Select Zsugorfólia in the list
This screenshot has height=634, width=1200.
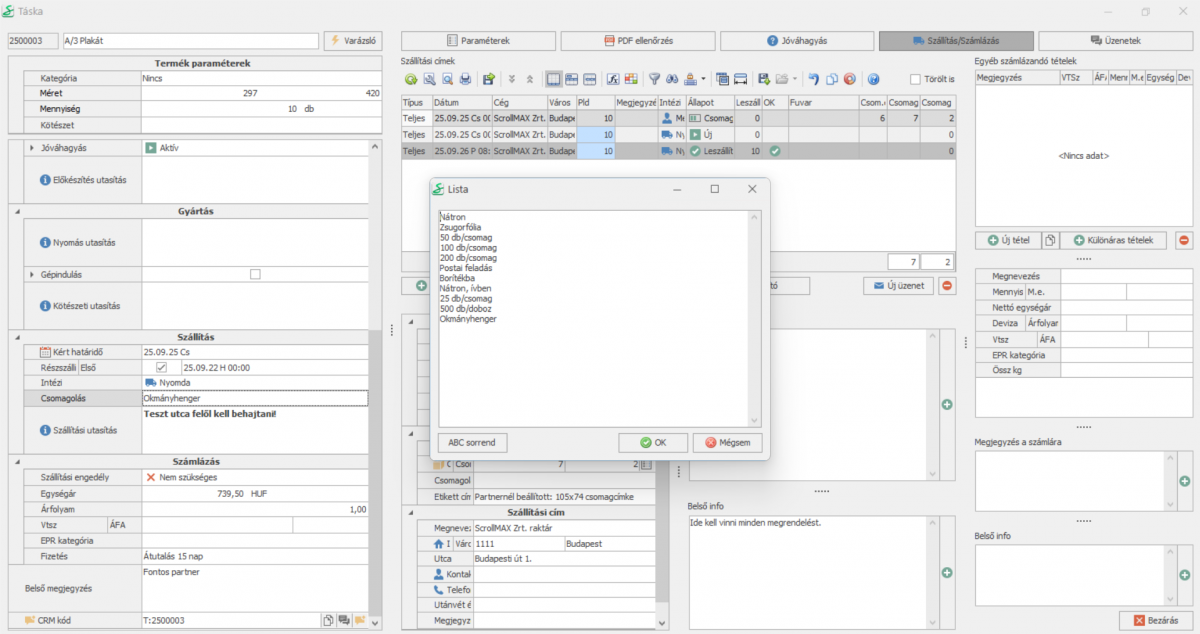tap(461, 227)
